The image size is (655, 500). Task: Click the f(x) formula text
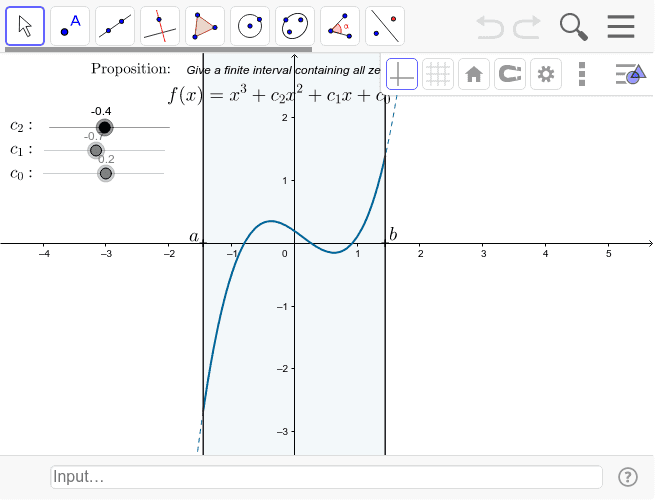click(279, 94)
